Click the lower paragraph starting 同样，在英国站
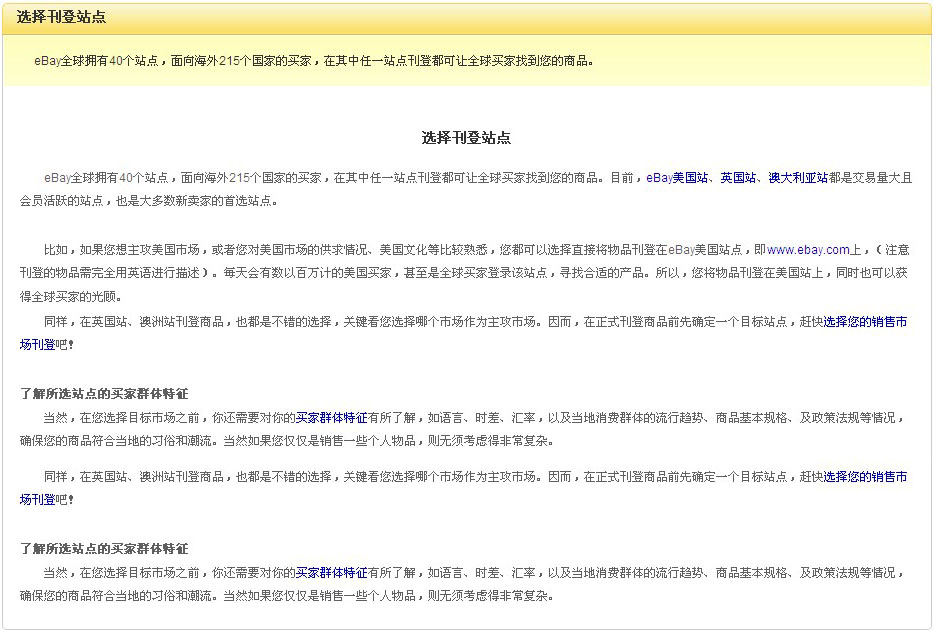This screenshot has width=934, height=639. click(x=400, y=477)
